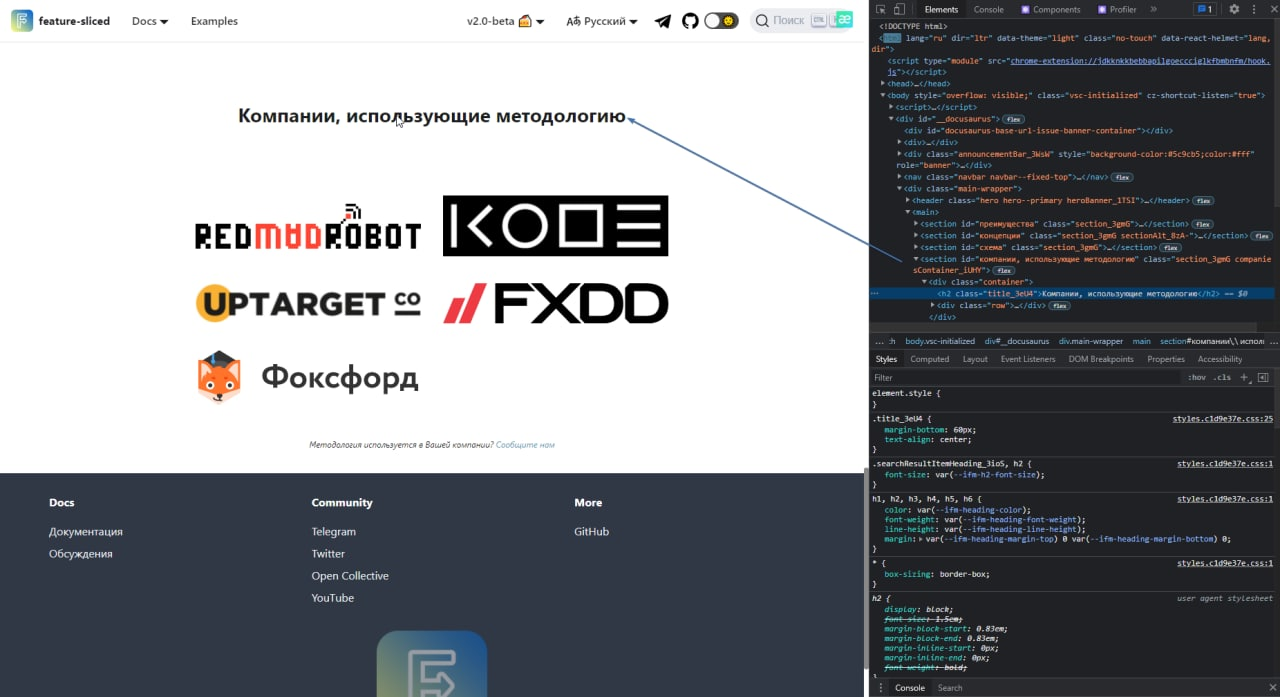The height and width of the screenshot is (697, 1280).
Task: Expand the nav navbar--fixed-top node
Action: [x=900, y=177]
